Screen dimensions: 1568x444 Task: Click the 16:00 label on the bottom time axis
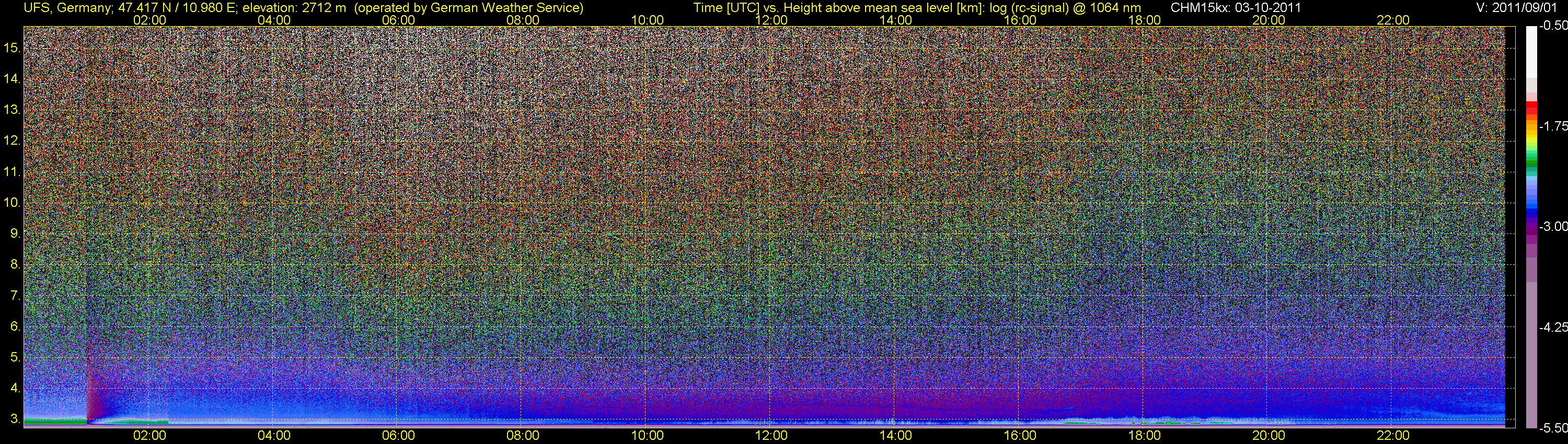coord(1020,436)
